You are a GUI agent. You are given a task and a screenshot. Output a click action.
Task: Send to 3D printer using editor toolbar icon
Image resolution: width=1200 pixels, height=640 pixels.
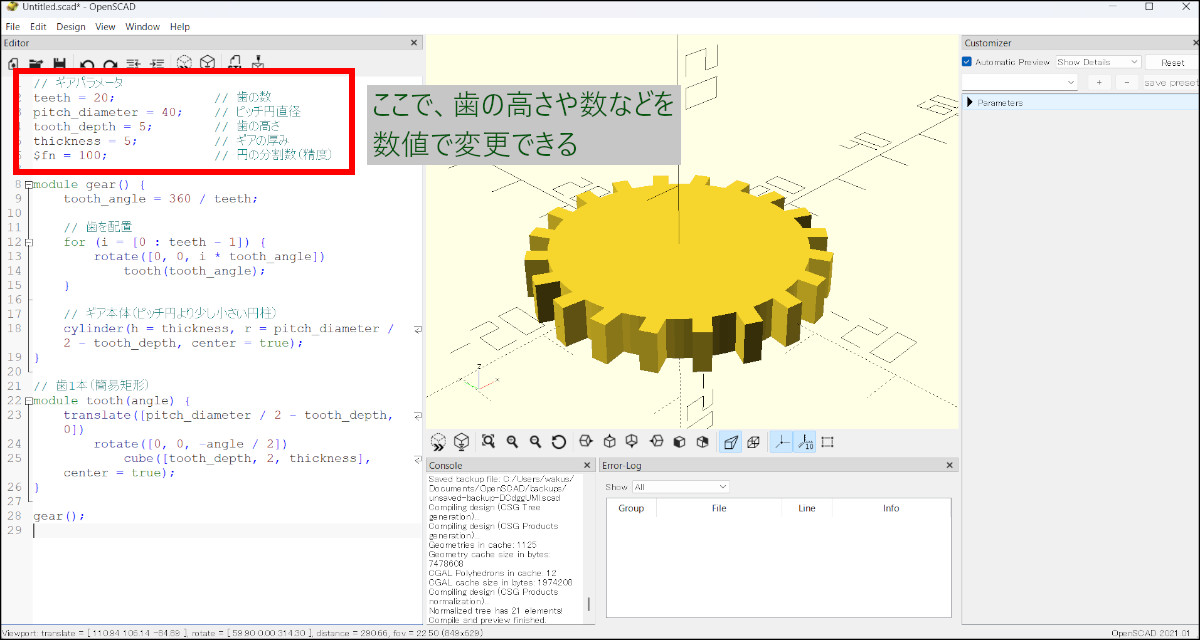pyautogui.click(x=258, y=62)
